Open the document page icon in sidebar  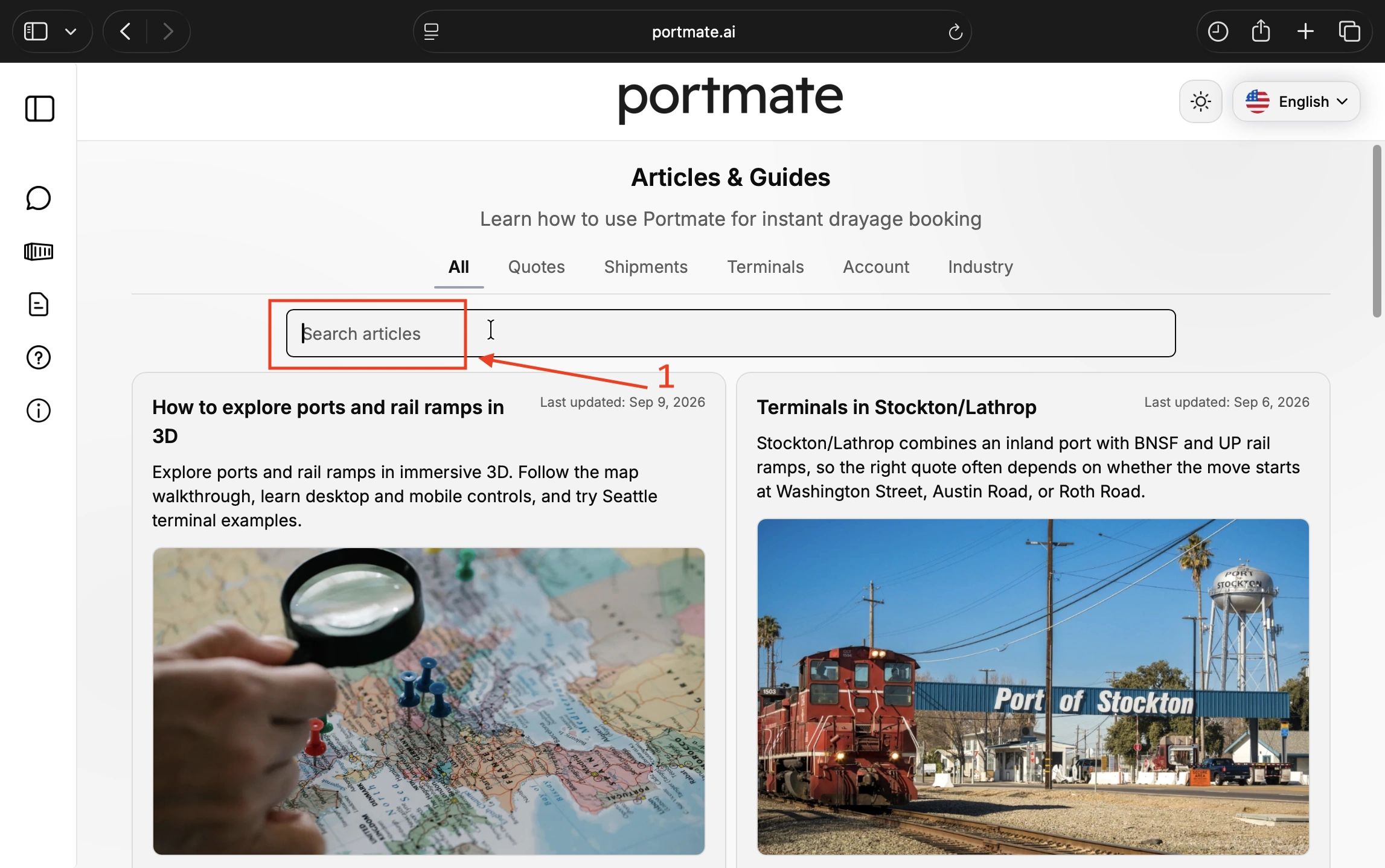(x=39, y=304)
